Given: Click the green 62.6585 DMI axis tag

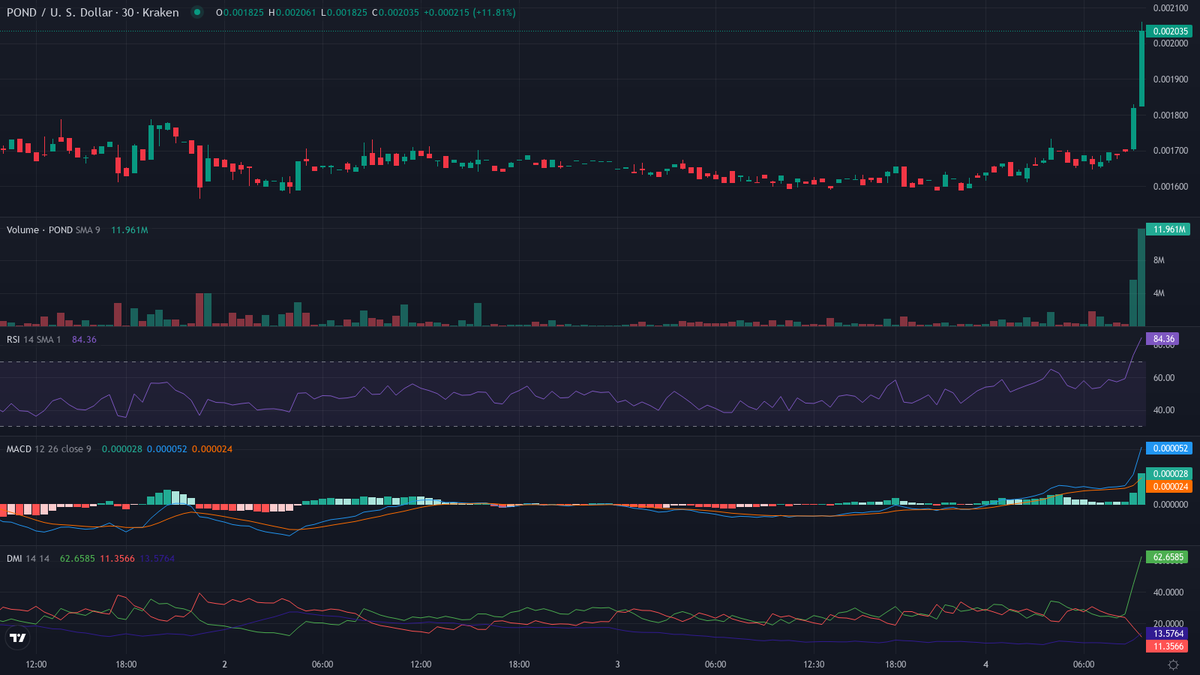Looking at the screenshot, I should 1168,556.
